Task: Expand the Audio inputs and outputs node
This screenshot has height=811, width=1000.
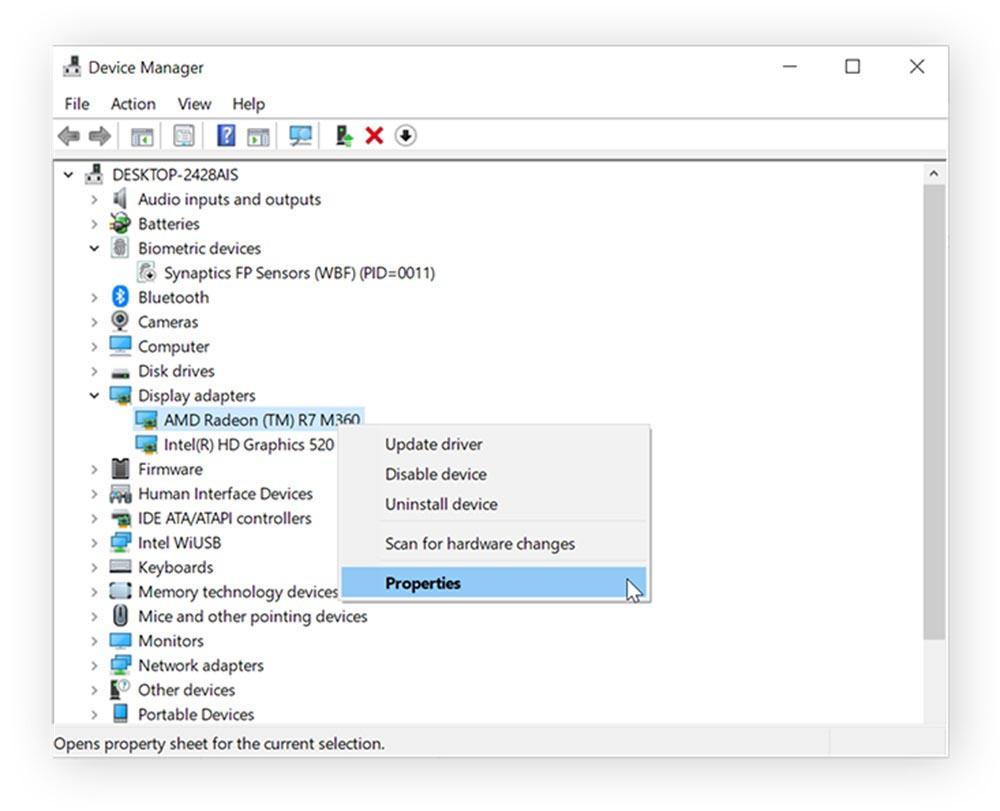Action: (x=94, y=200)
